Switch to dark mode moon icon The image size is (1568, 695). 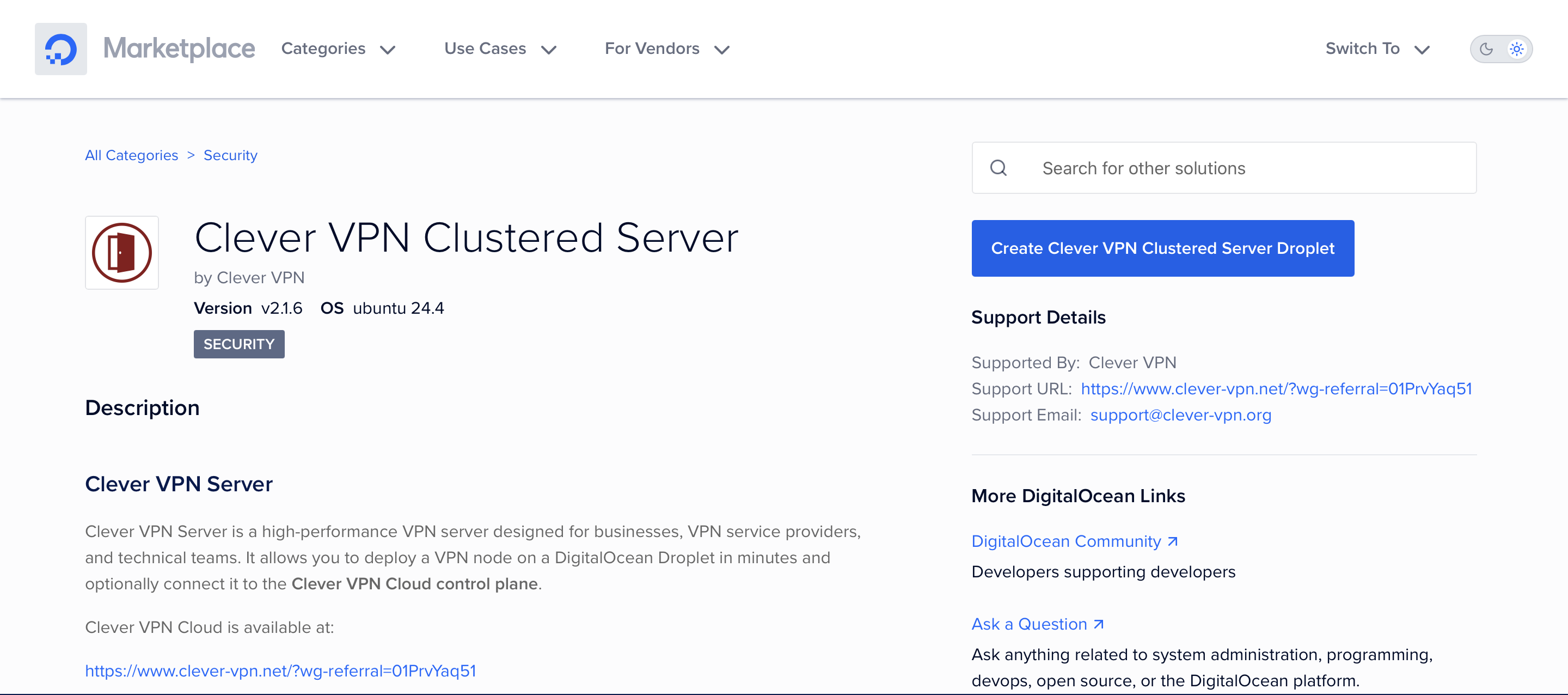pos(1486,50)
